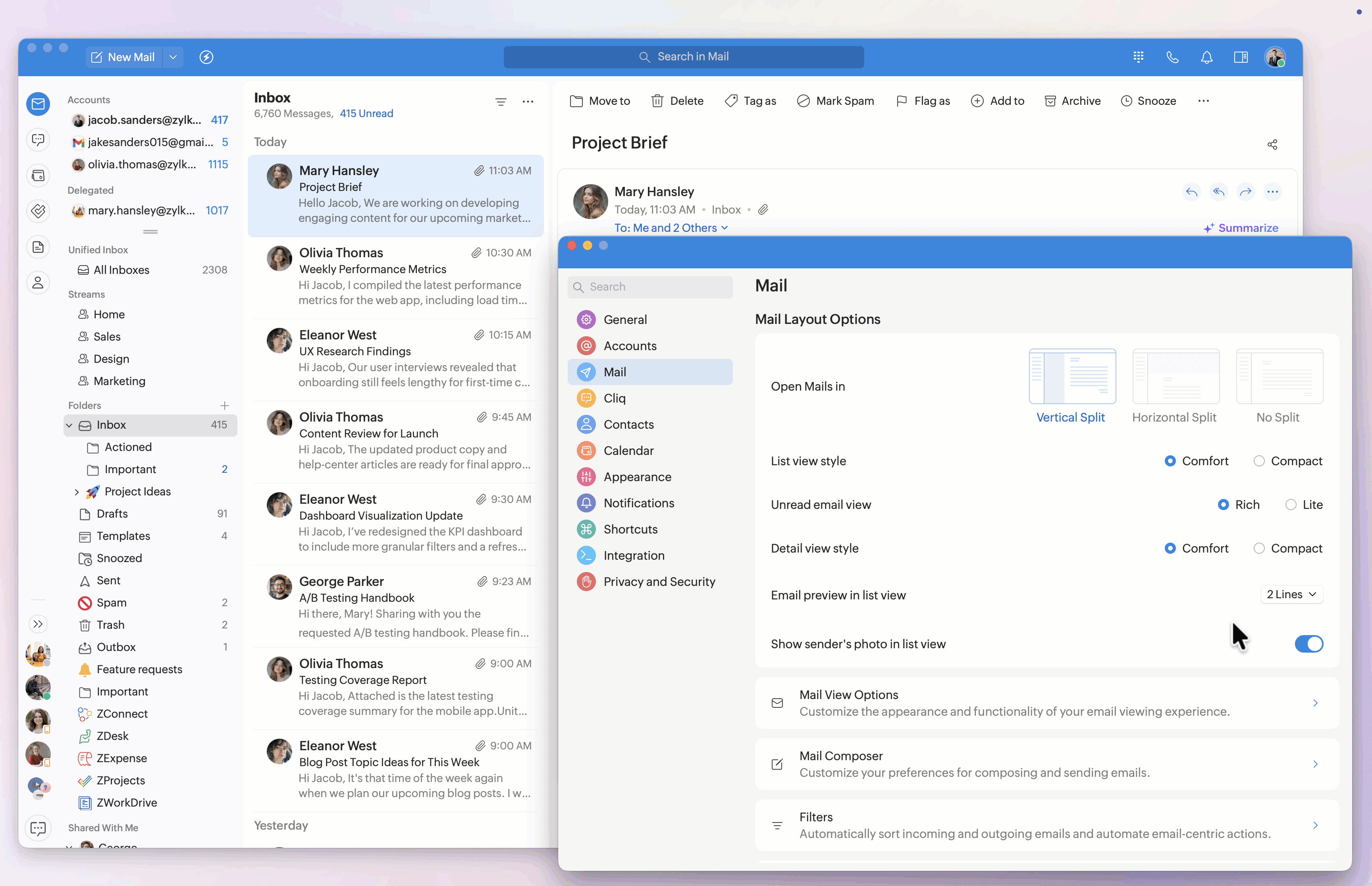Viewport: 1372px width, 886px height.
Task: Click the share icon beside Project Brief
Action: 1272,144
